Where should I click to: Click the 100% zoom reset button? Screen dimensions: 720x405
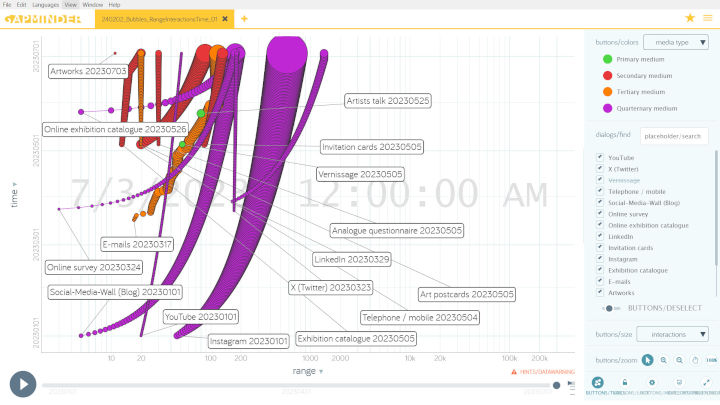711,360
